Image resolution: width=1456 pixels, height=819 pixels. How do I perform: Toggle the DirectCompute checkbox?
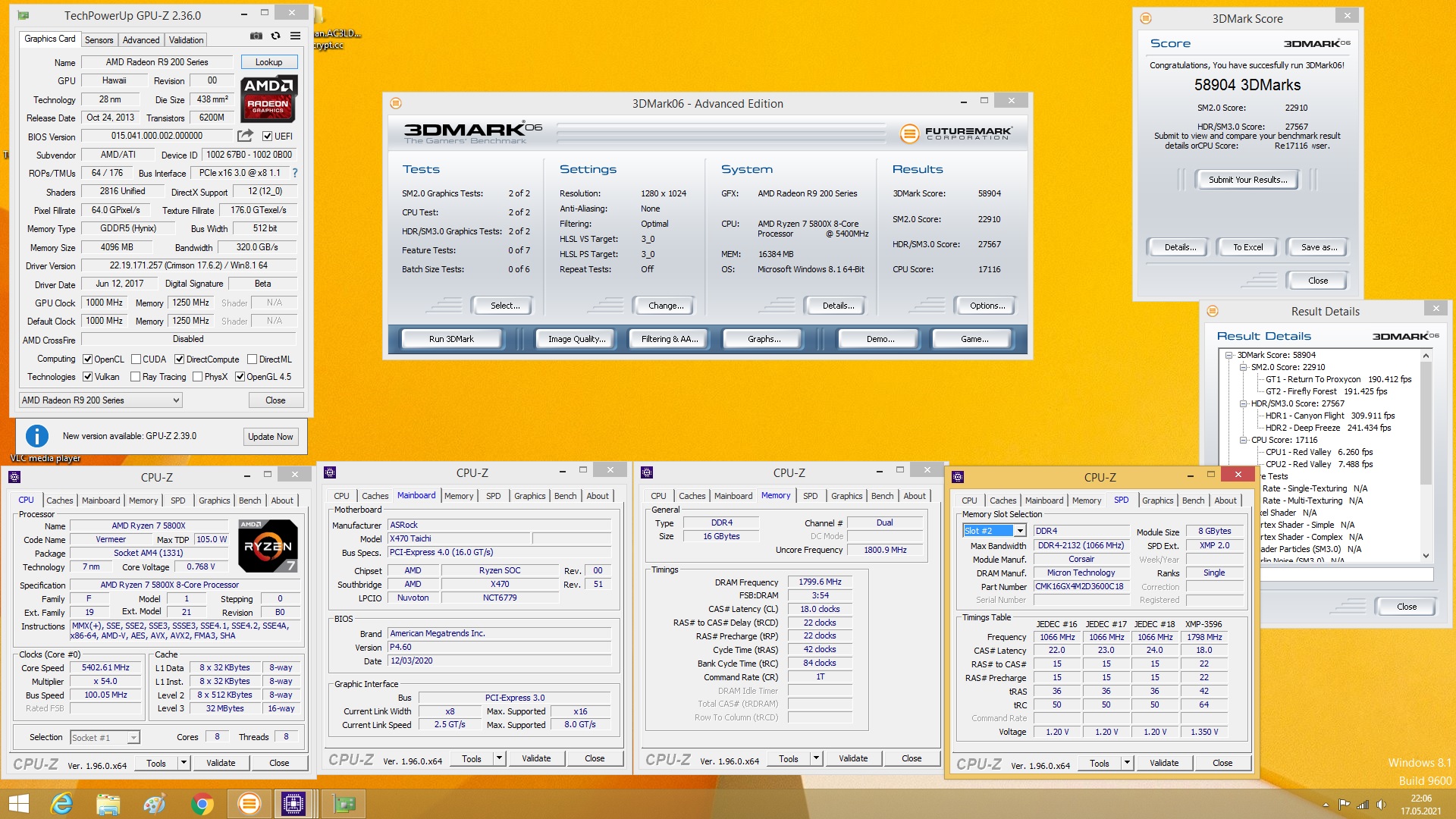(179, 359)
